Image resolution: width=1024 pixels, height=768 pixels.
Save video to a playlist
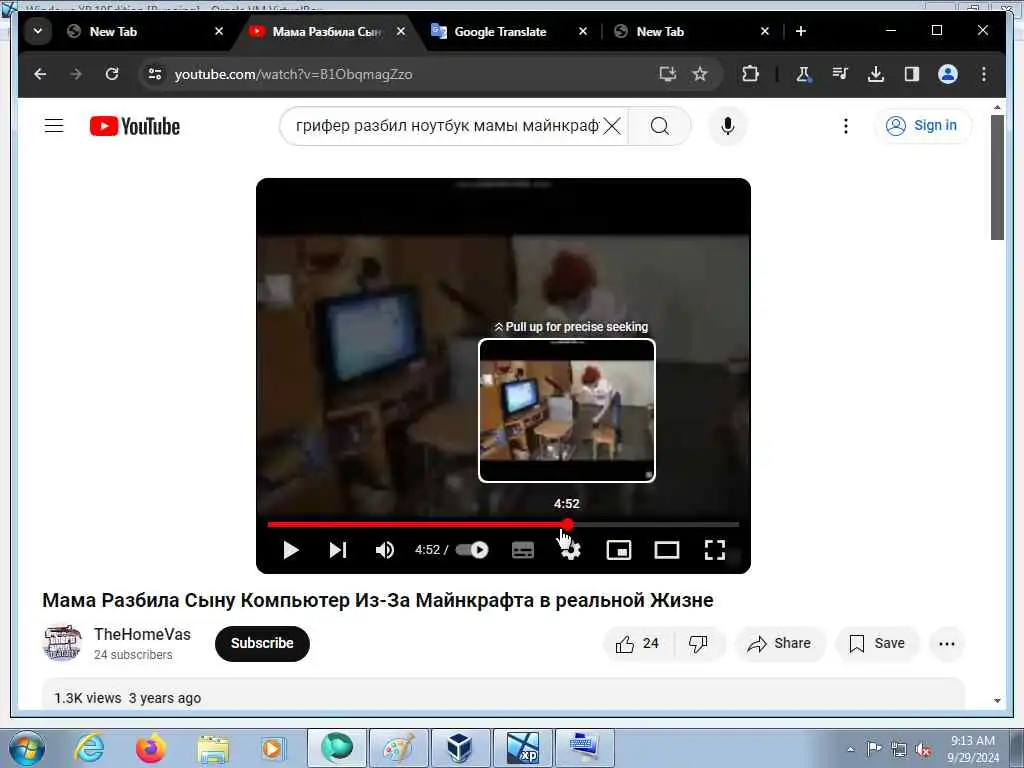tap(877, 643)
